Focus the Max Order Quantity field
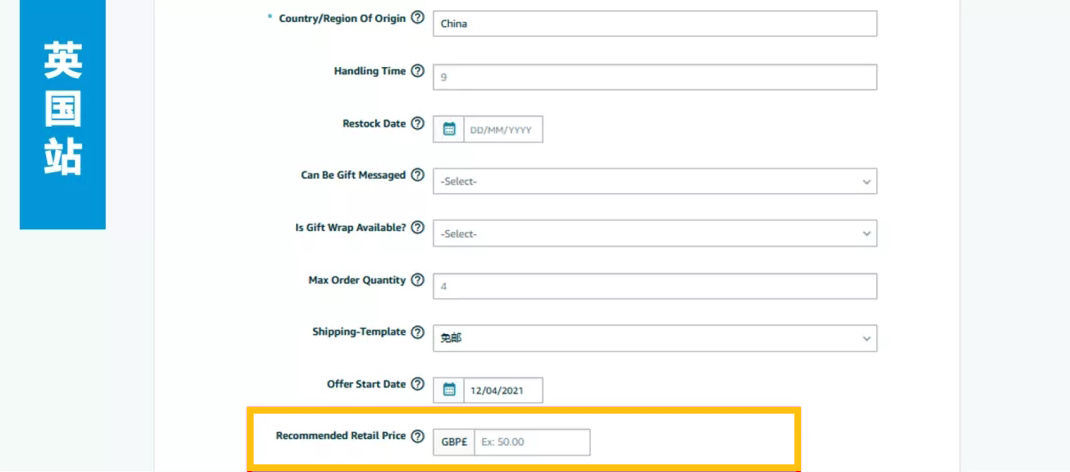The width and height of the screenshot is (1070, 472). click(655, 286)
